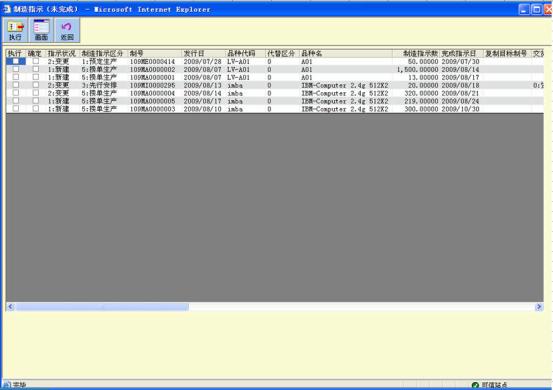Tick 执行 checkbox for row 109MI0000295
Viewport: 553px width, 390px height.
tap(16, 85)
